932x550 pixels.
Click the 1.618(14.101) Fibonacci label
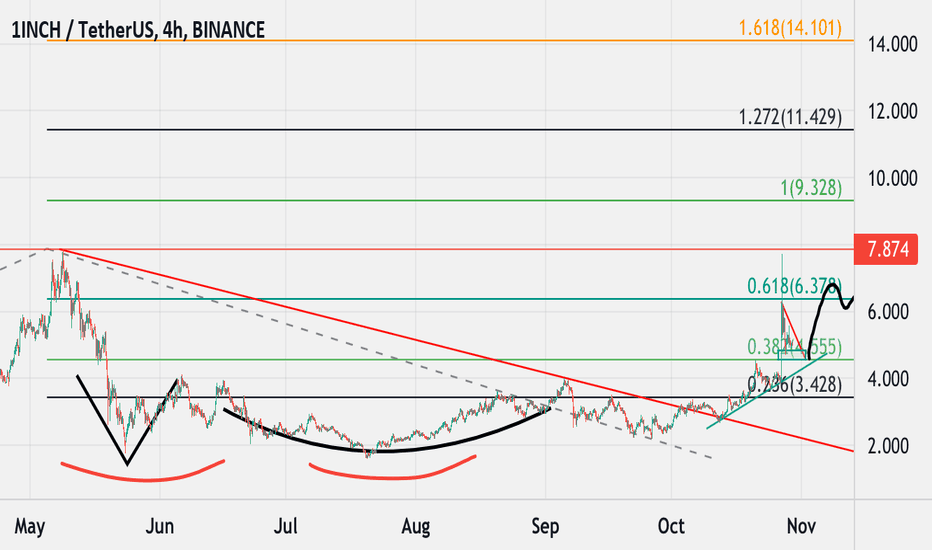coord(790,27)
